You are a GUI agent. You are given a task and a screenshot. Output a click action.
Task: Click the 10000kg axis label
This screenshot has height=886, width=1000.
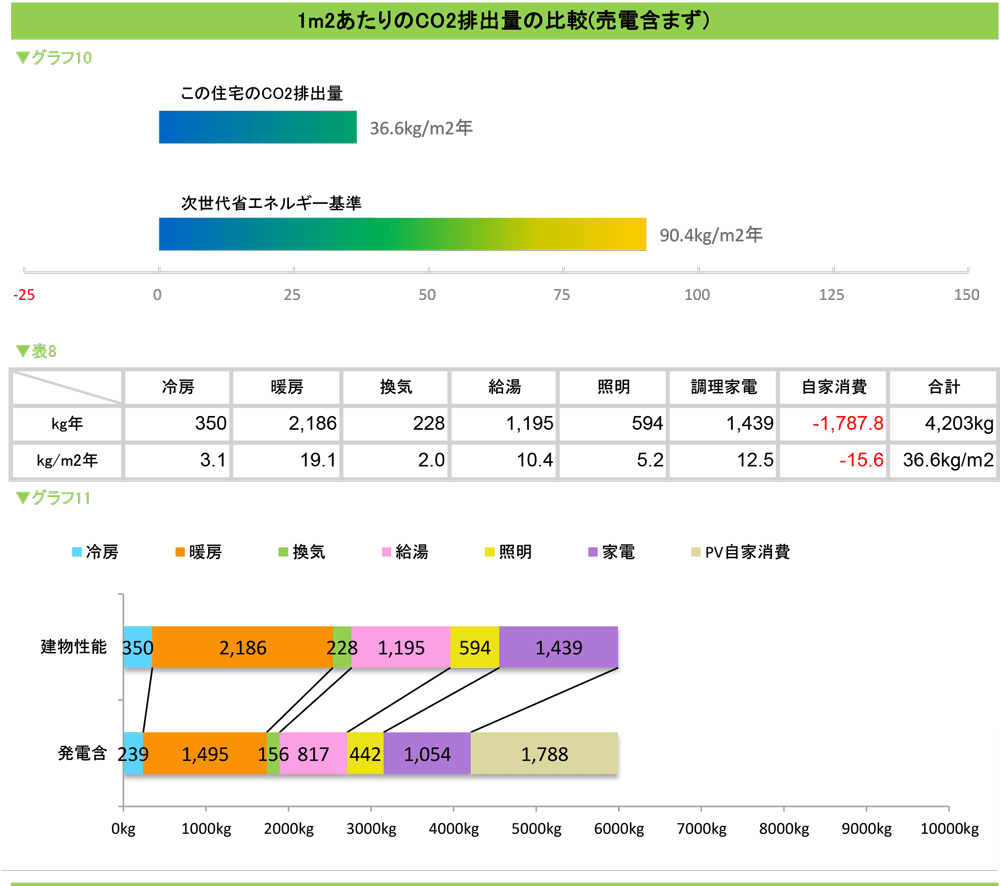point(950,829)
